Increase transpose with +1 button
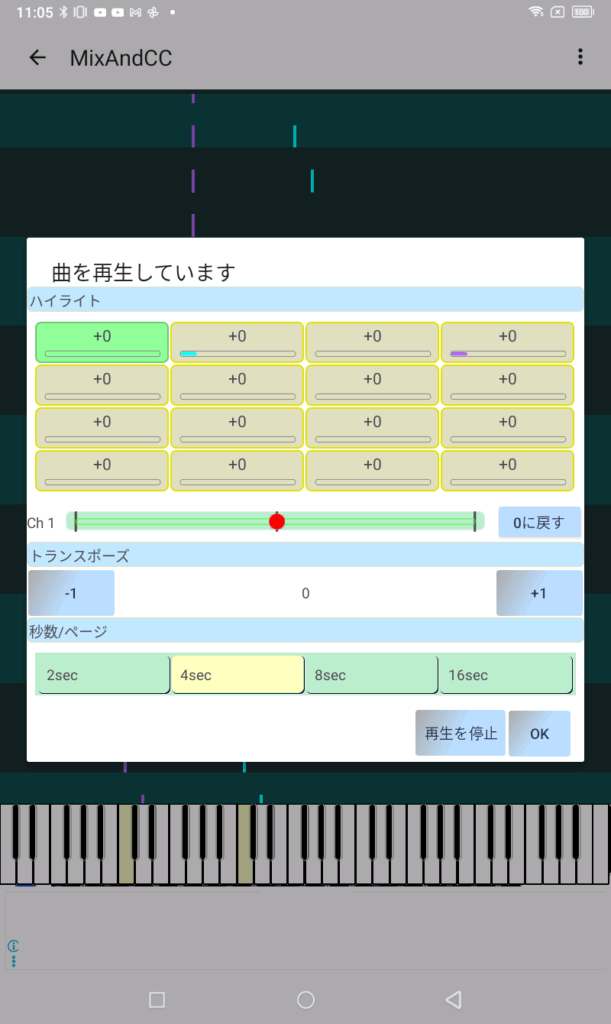Image resolution: width=611 pixels, height=1024 pixels. tap(539, 593)
